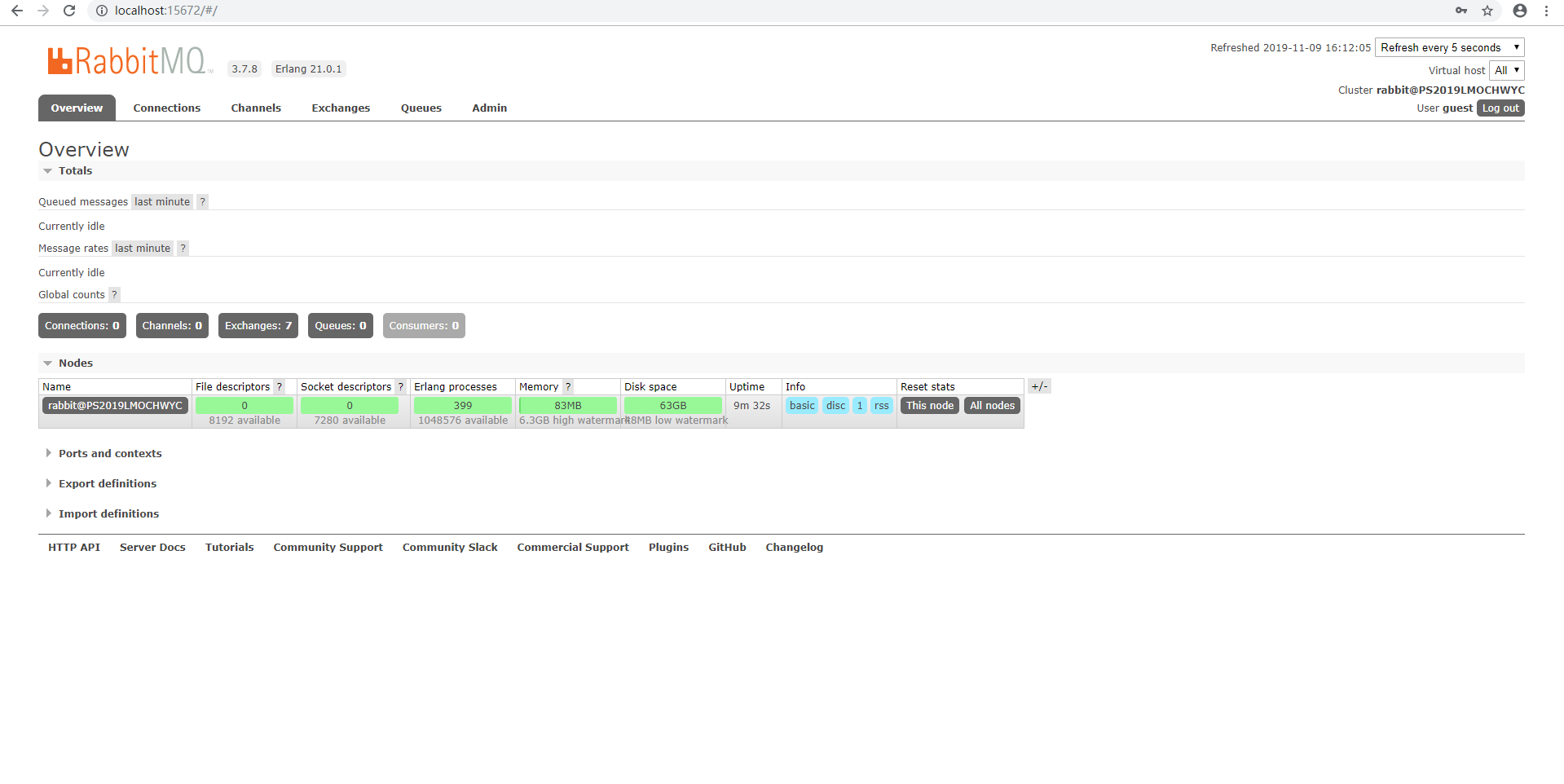Reload the page with refresh icon

point(70,11)
